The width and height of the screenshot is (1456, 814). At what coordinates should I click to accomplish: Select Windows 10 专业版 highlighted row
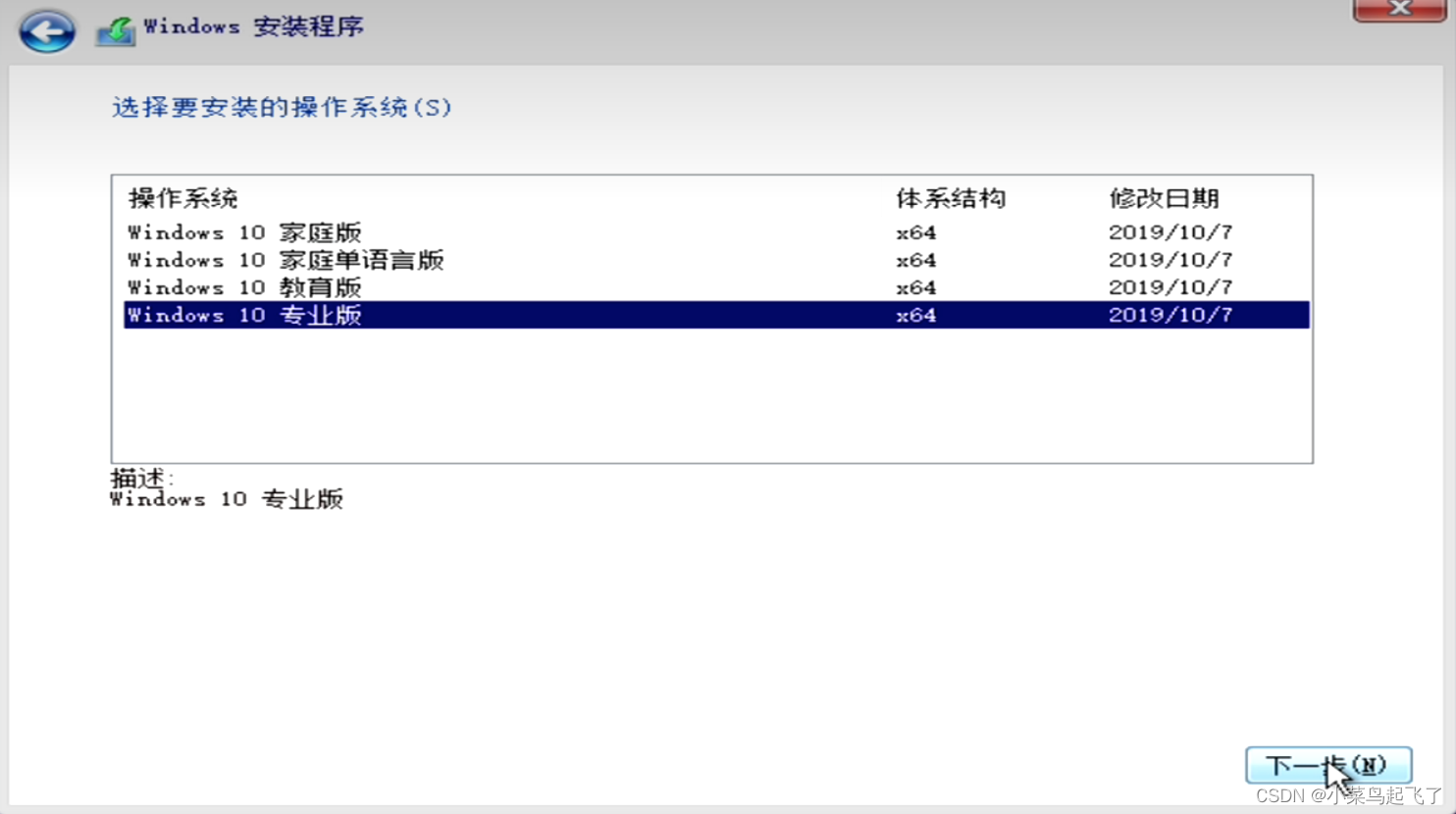tap(716, 315)
